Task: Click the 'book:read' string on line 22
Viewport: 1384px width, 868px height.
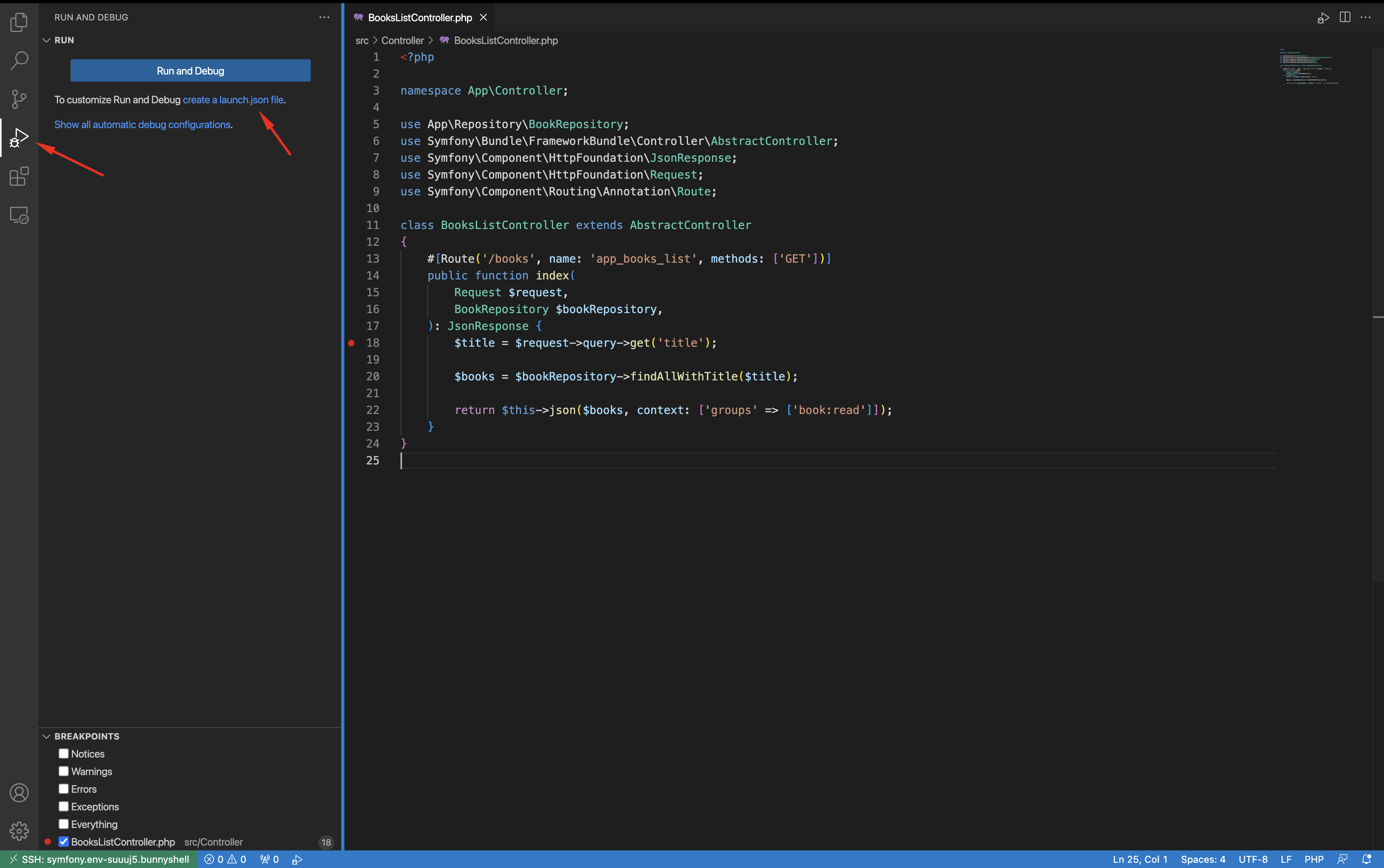Action: 832,410
